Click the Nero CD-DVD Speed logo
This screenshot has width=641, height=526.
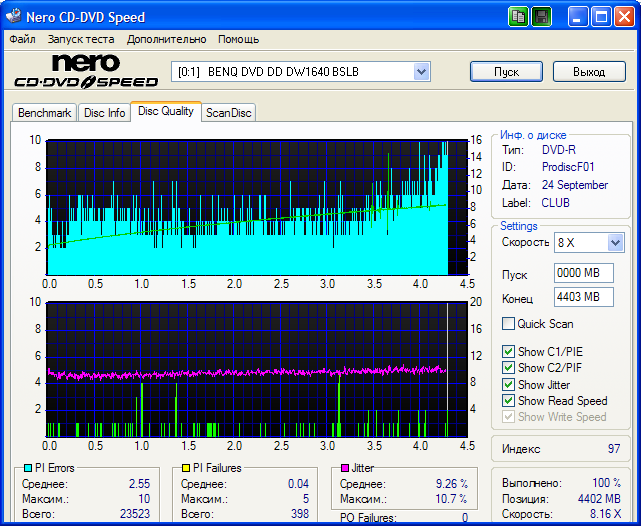(x=86, y=72)
